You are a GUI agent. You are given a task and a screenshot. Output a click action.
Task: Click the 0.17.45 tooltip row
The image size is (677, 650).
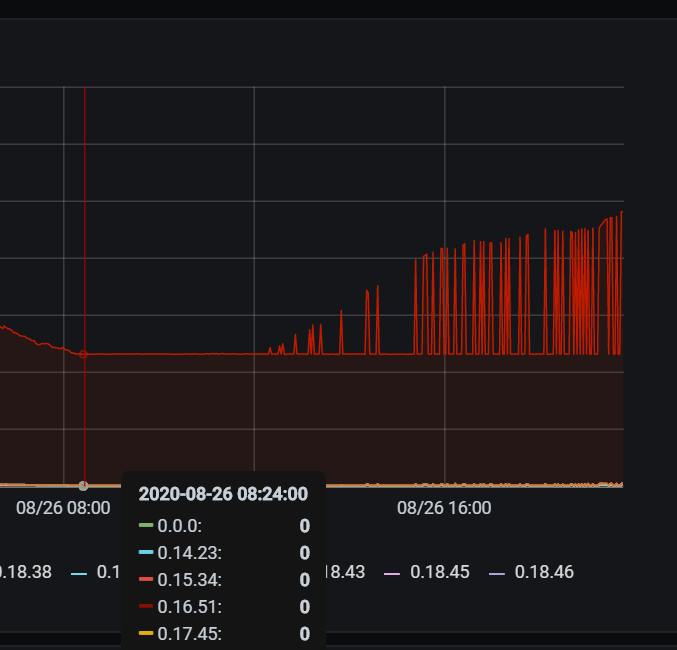(x=224, y=634)
